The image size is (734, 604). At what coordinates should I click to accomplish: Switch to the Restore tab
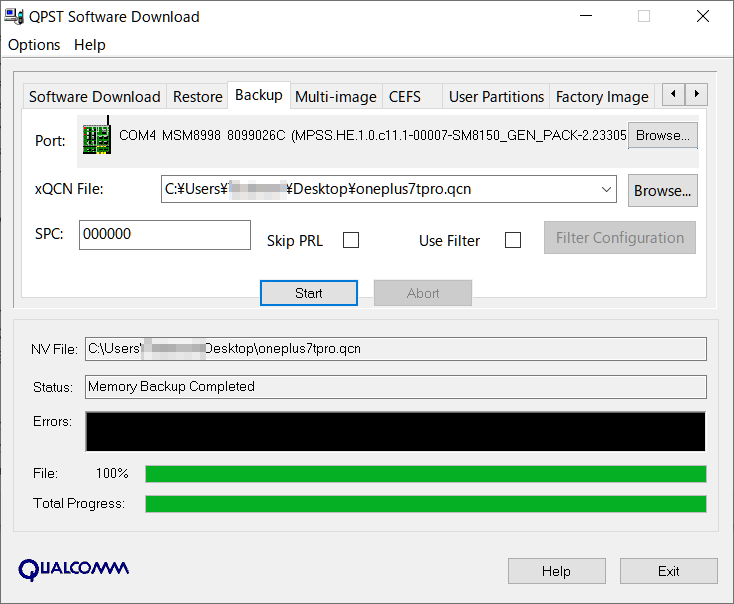[198, 96]
